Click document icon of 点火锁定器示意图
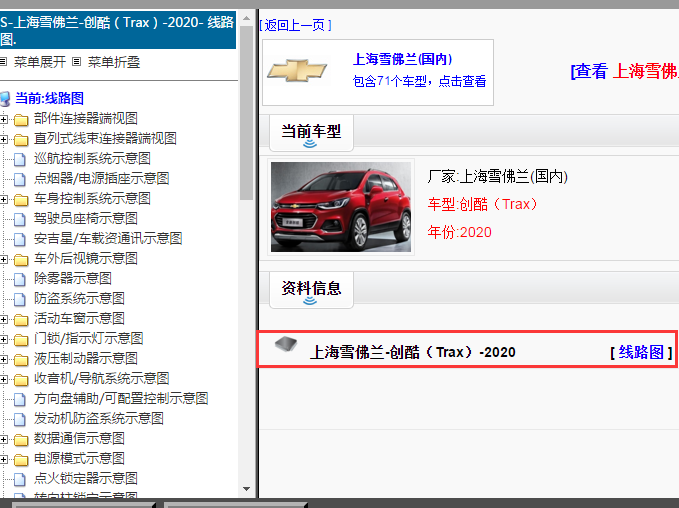 tap(19, 479)
